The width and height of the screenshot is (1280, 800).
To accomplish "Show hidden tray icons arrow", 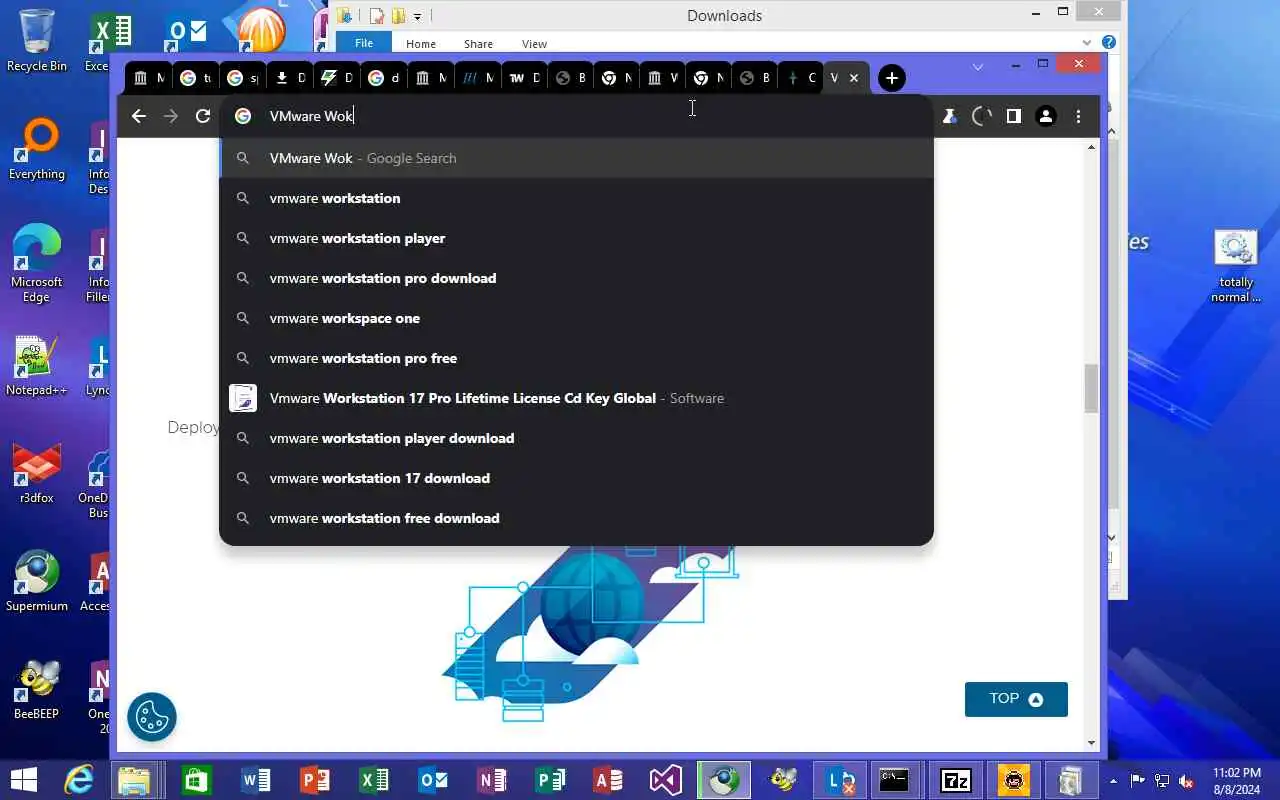I will [1114, 780].
